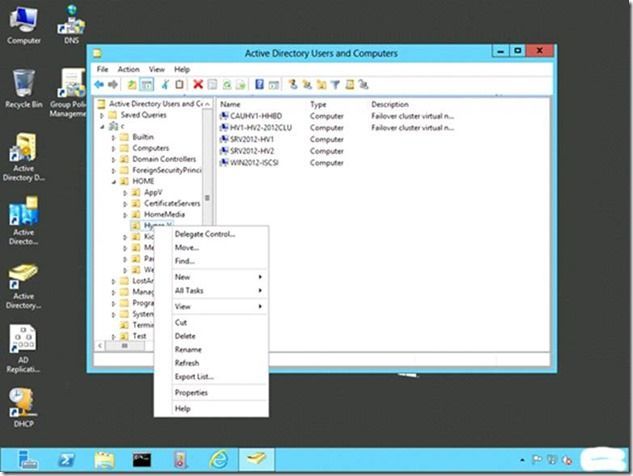Click the Refresh toolbar icon
Image resolution: width=633 pixels, height=476 pixels.
(227, 84)
